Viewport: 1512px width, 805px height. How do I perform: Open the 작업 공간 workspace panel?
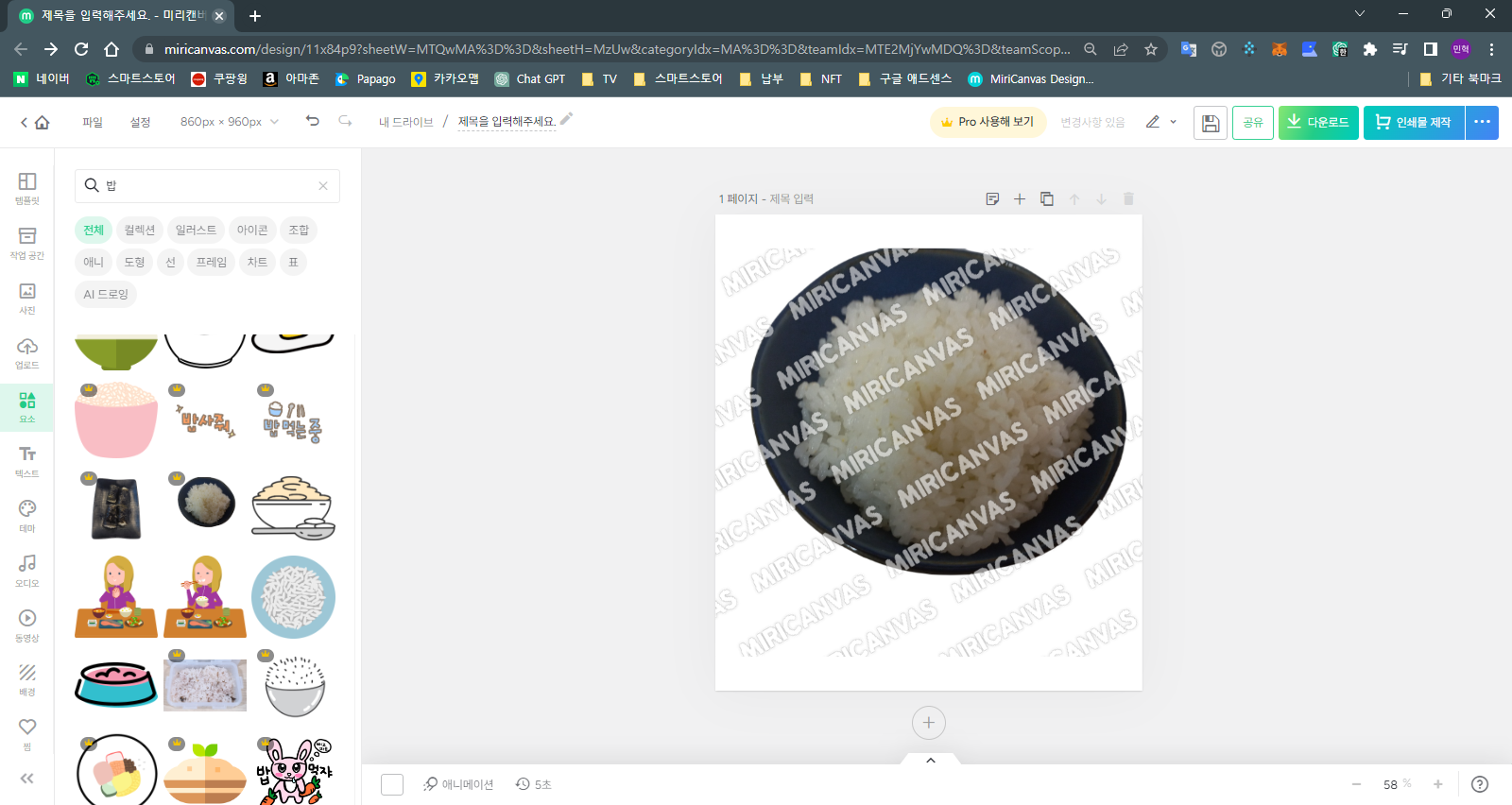(x=27, y=243)
